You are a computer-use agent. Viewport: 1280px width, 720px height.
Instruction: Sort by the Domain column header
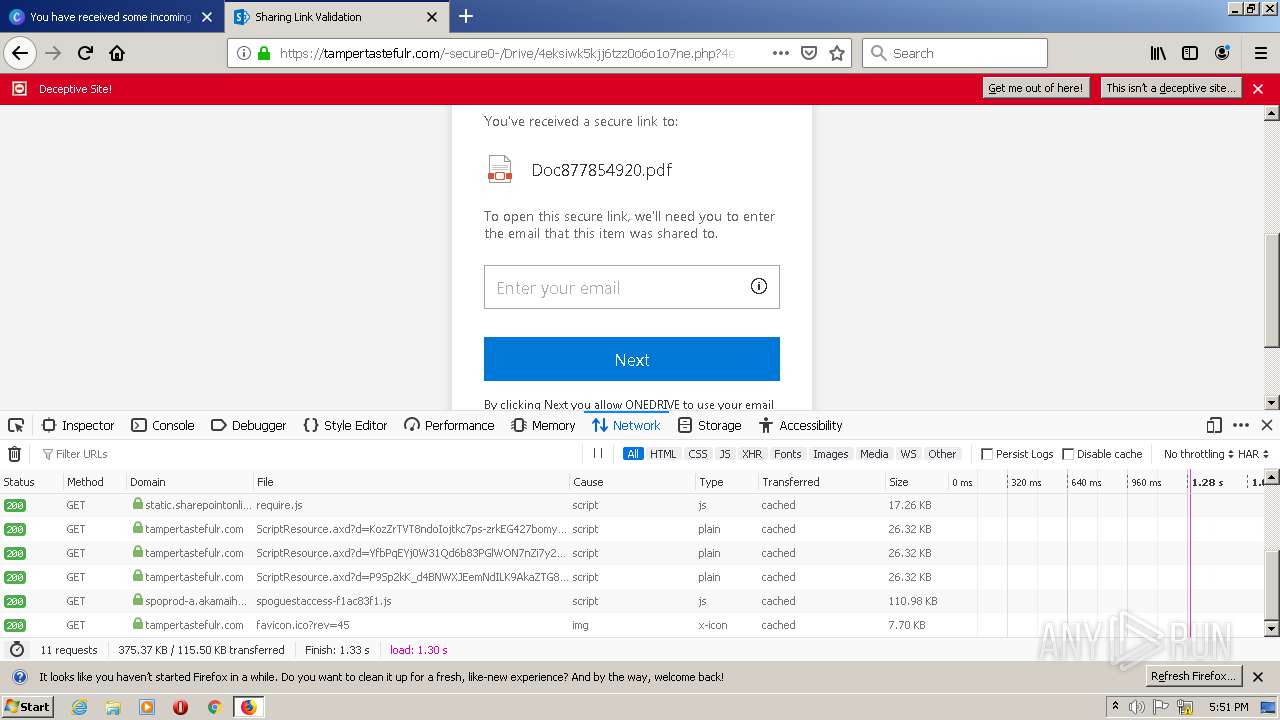point(189,482)
